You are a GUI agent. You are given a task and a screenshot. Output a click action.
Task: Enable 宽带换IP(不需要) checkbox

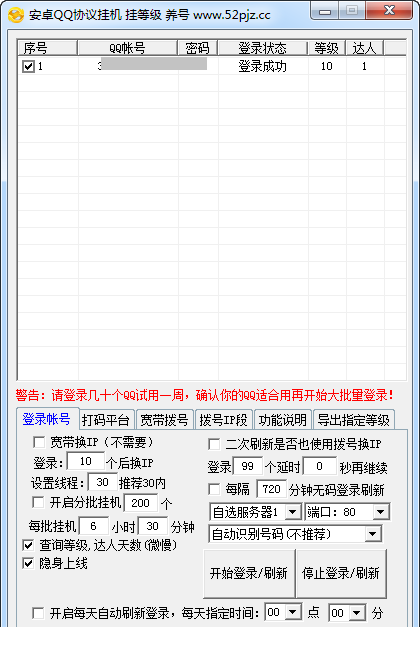click(39, 442)
